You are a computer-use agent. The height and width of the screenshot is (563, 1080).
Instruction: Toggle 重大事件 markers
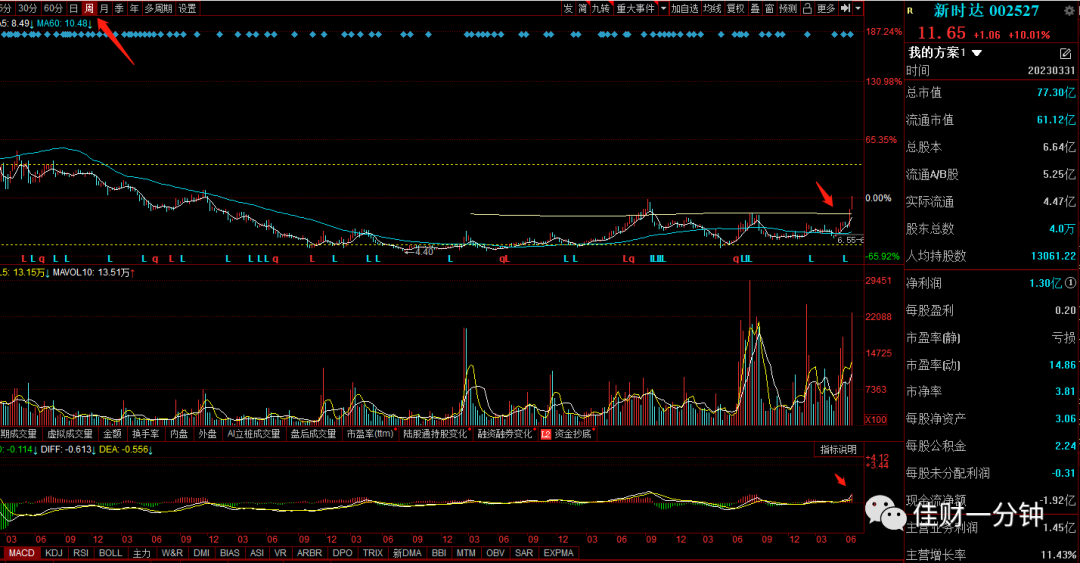[x=636, y=8]
